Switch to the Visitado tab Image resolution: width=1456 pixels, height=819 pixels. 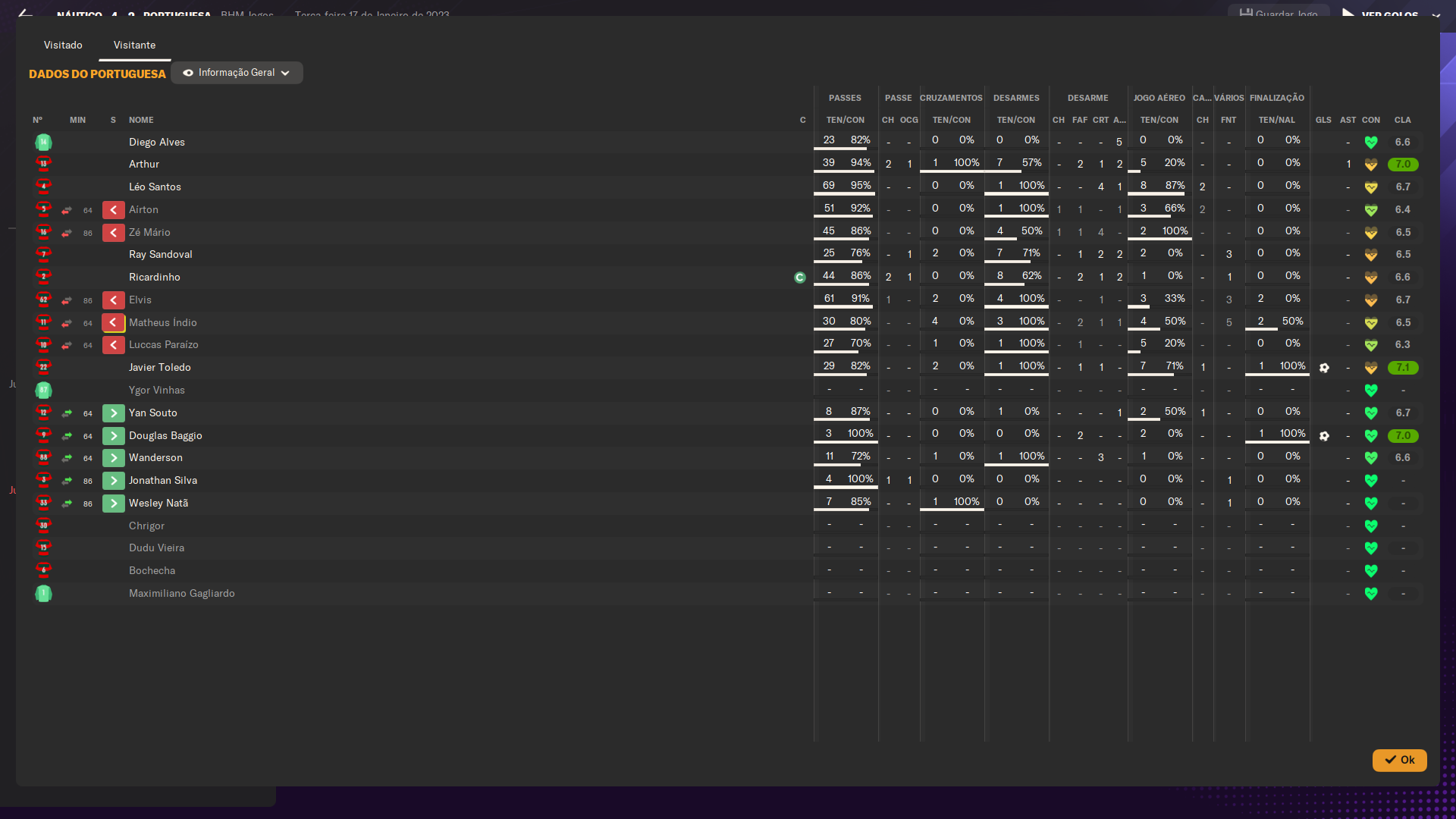coord(63,45)
